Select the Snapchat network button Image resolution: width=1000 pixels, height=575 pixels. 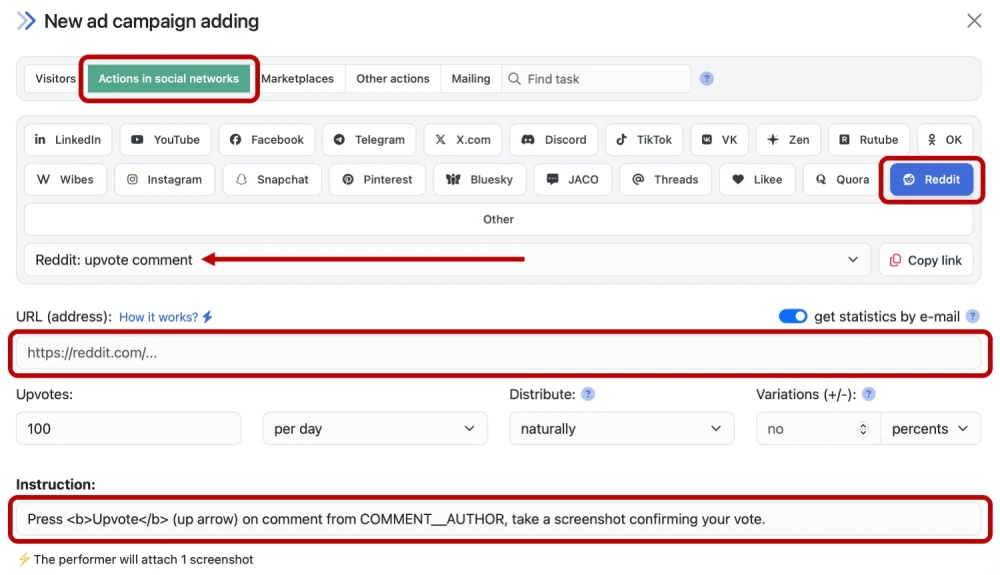tap(272, 180)
